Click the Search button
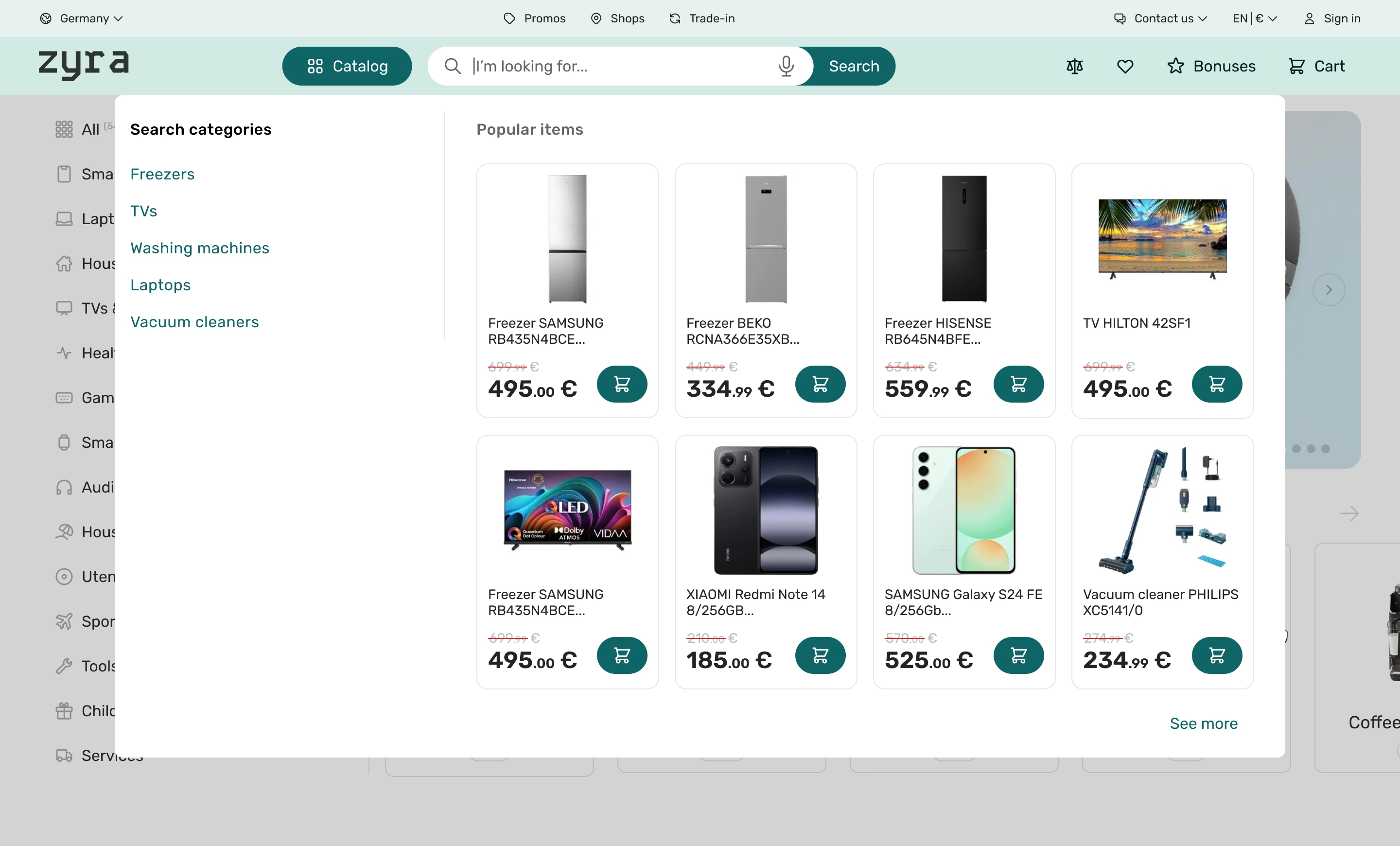 click(854, 66)
